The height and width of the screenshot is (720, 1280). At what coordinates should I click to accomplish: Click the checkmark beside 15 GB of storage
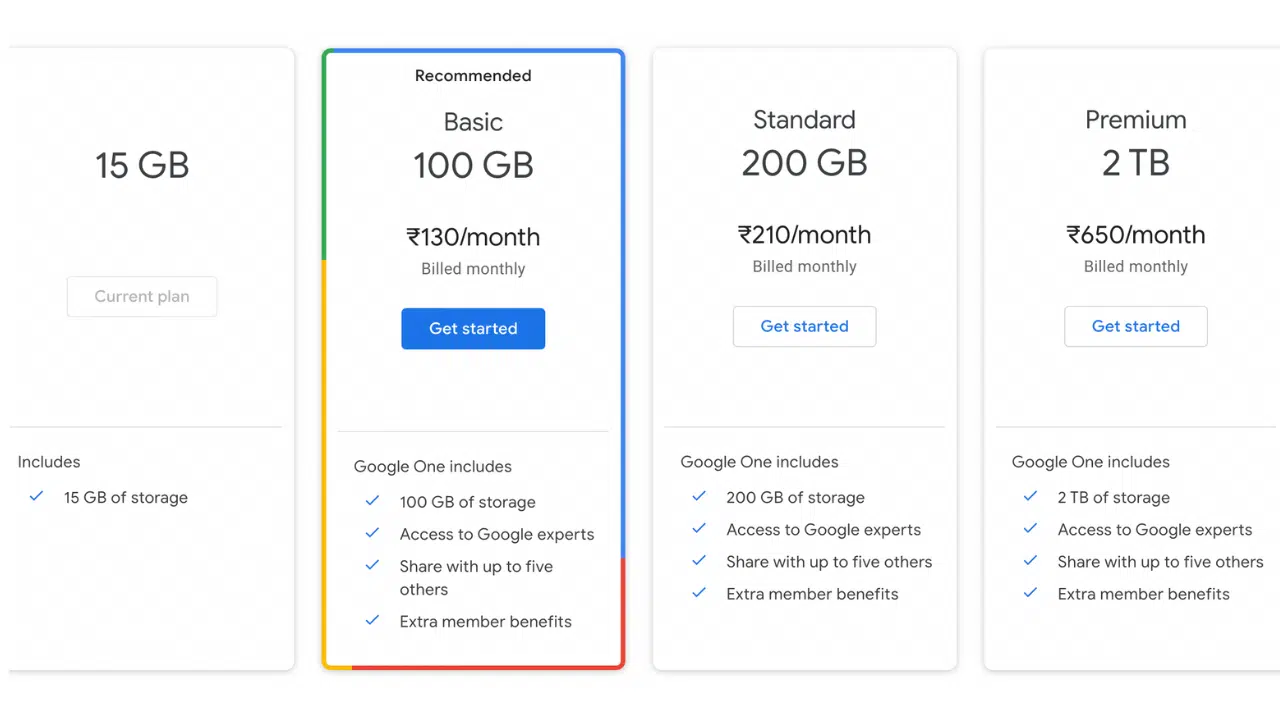click(x=36, y=497)
